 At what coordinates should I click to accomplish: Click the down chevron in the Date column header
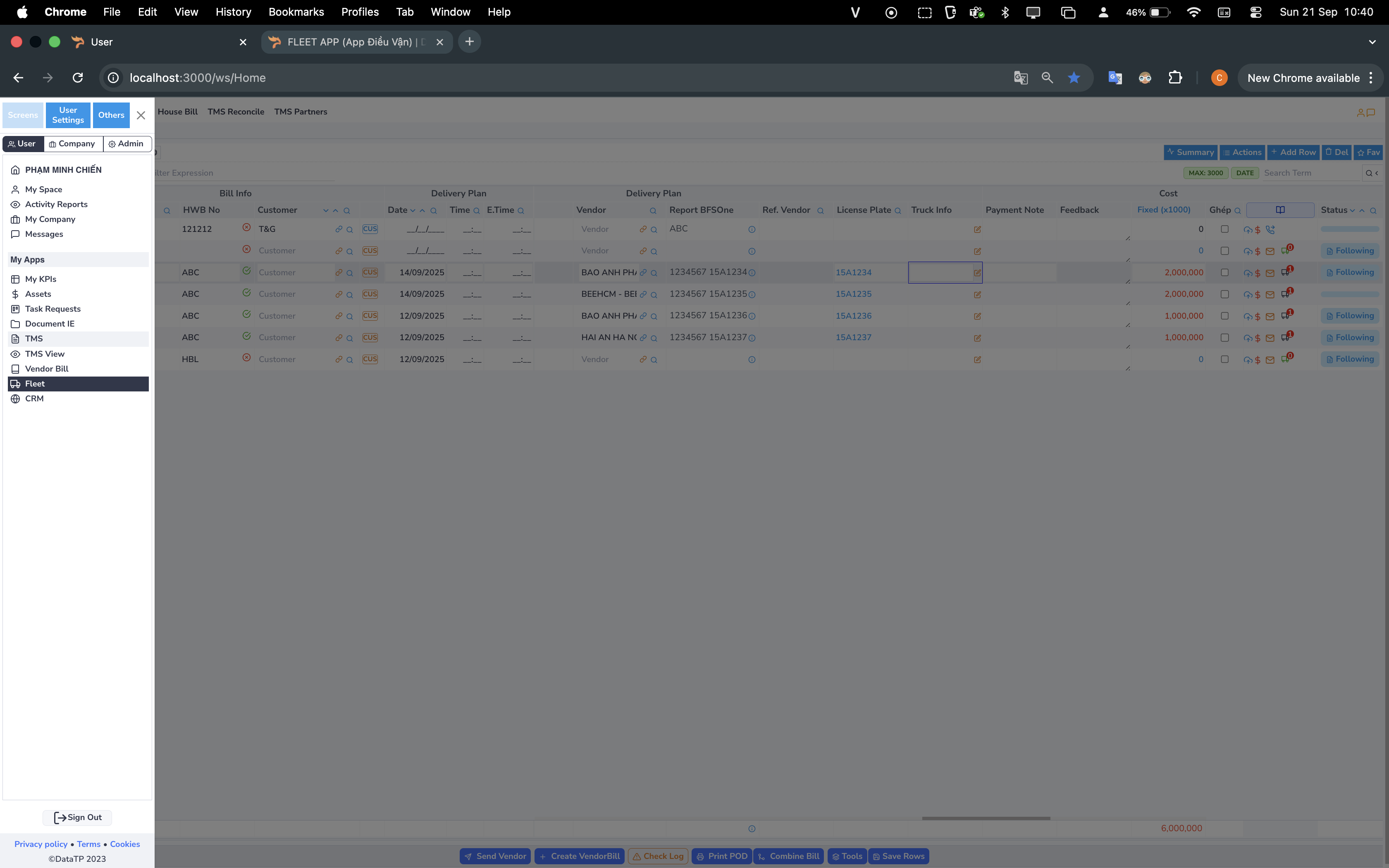point(413,211)
